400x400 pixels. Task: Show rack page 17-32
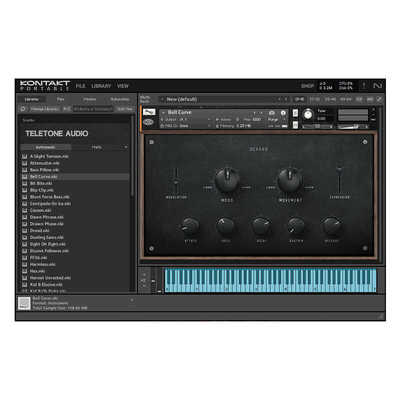(314, 99)
